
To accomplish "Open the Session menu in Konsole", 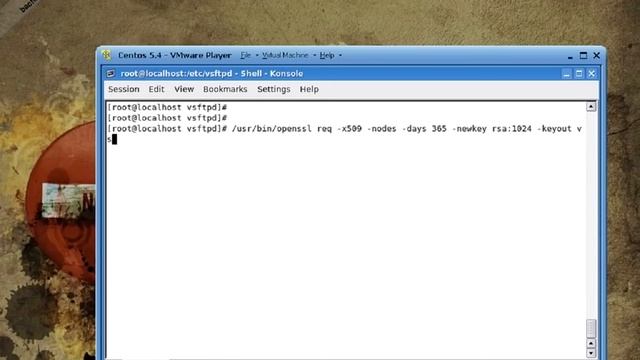I will [124, 89].
